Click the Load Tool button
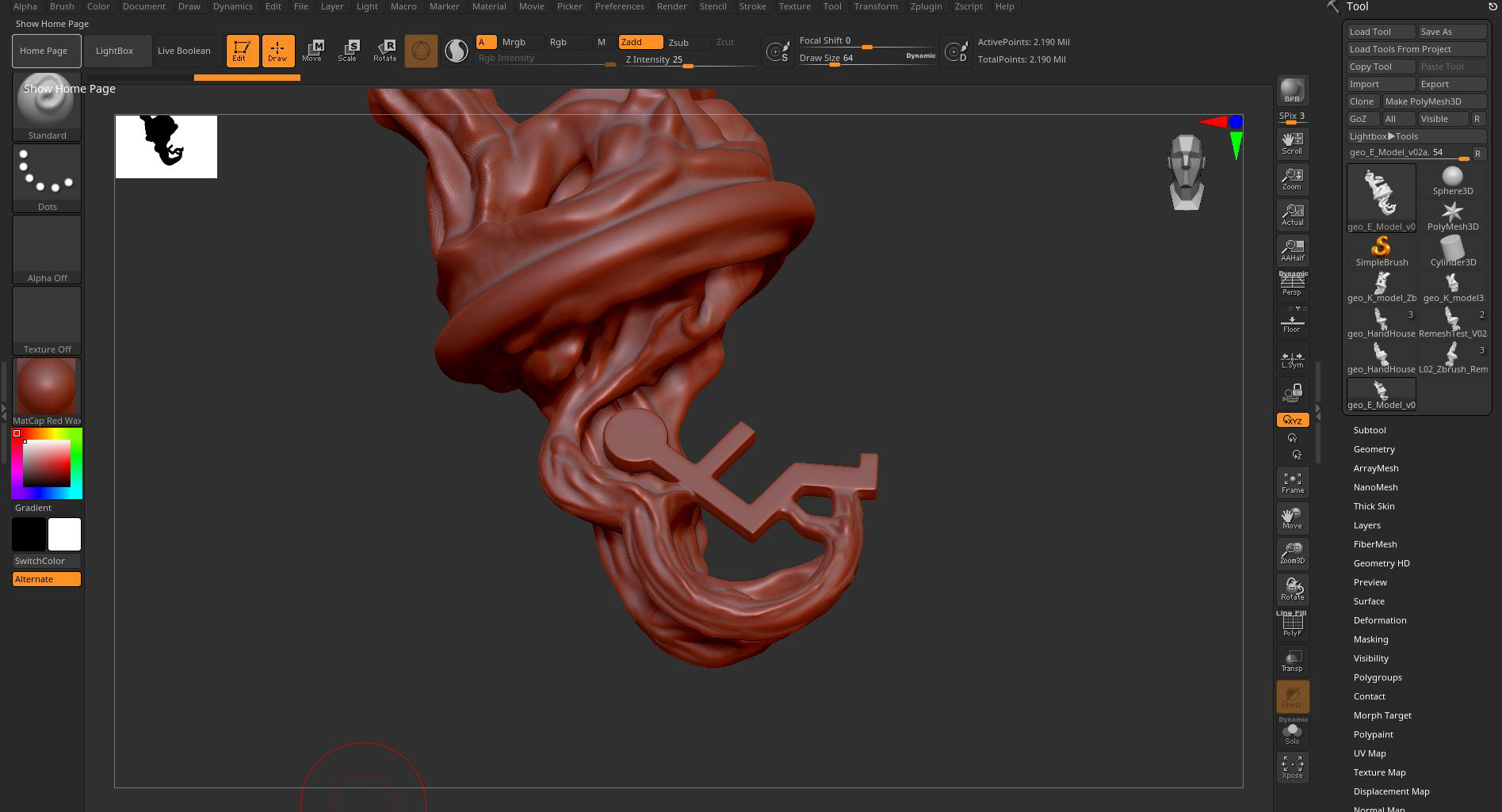1502x812 pixels. coord(1381,32)
